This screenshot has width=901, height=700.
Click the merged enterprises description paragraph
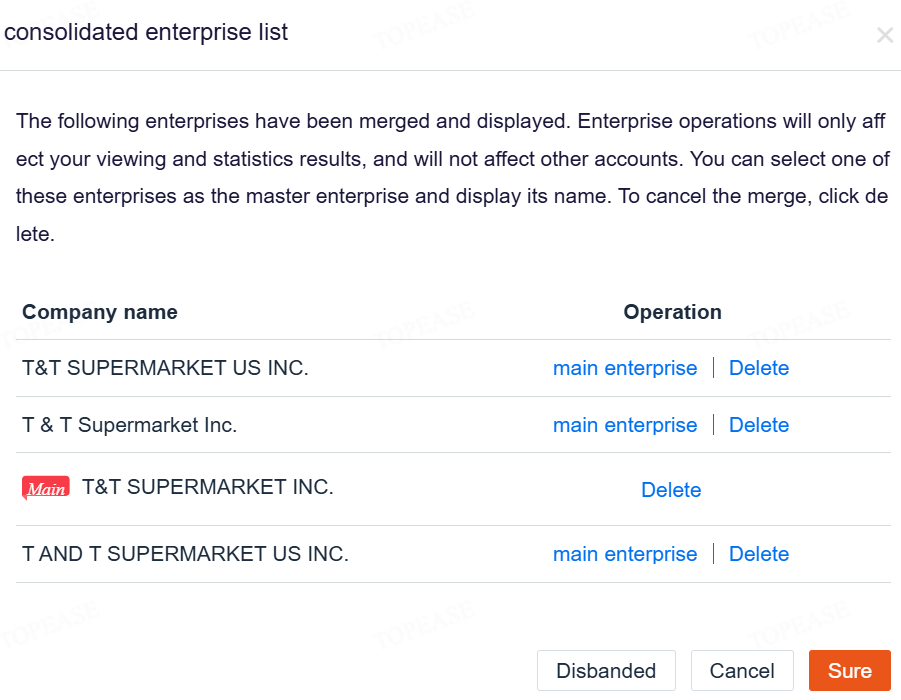pyautogui.click(x=452, y=178)
